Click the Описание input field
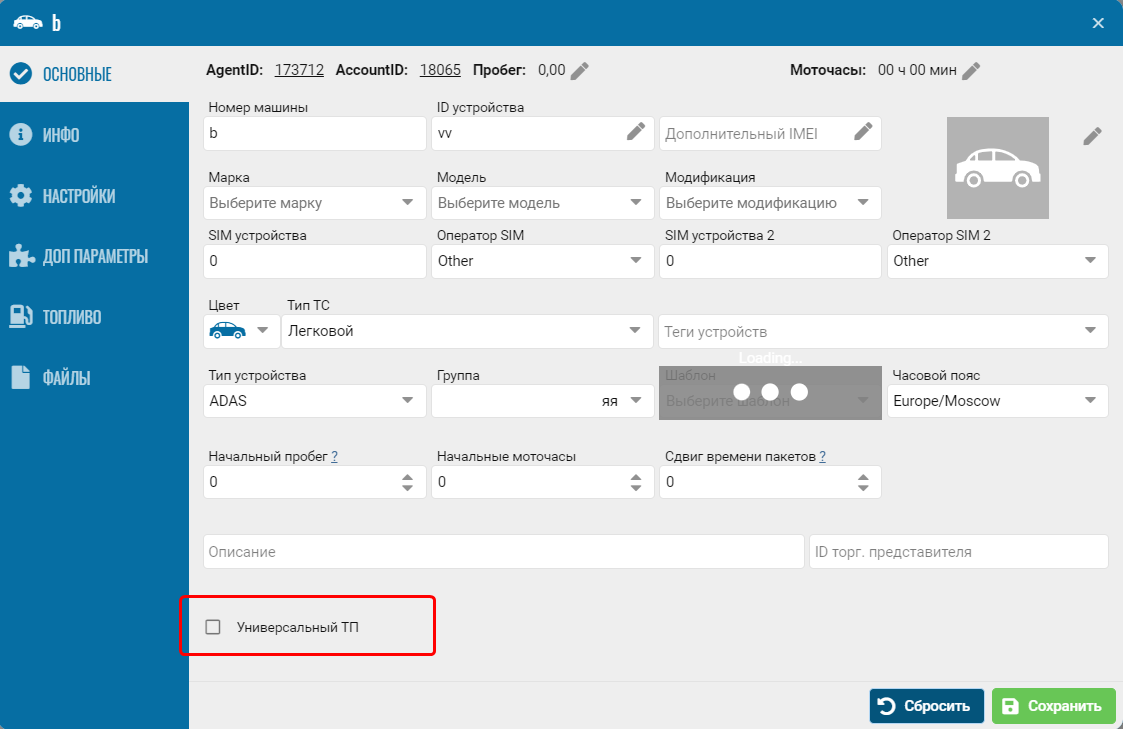The width and height of the screenshot is (1123, 729). 503,552
